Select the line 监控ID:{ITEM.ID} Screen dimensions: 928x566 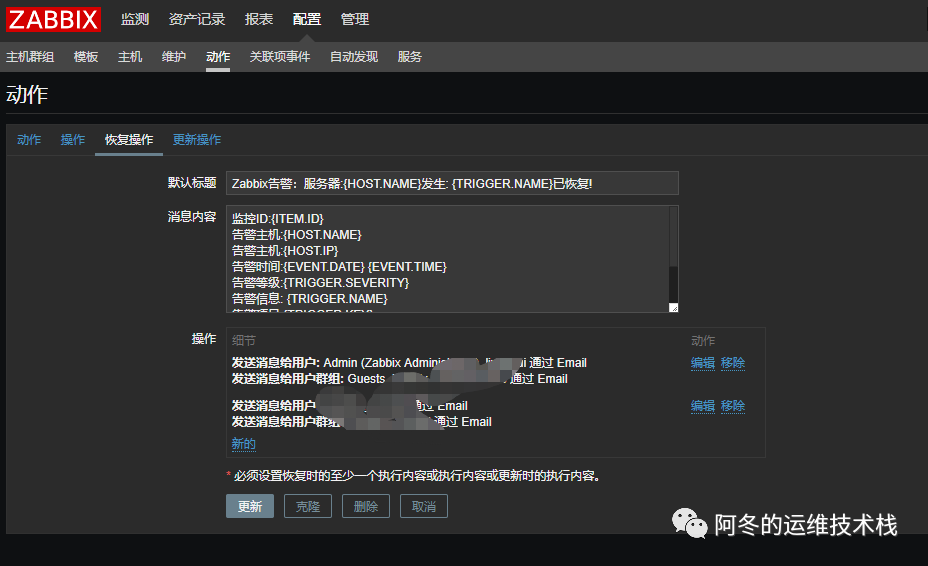pos(278,219)
